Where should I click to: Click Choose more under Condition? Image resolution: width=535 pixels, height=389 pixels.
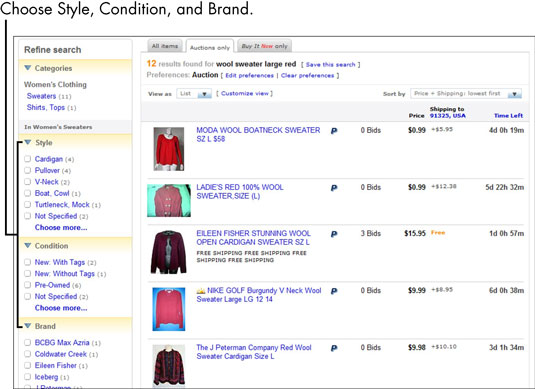61,308
